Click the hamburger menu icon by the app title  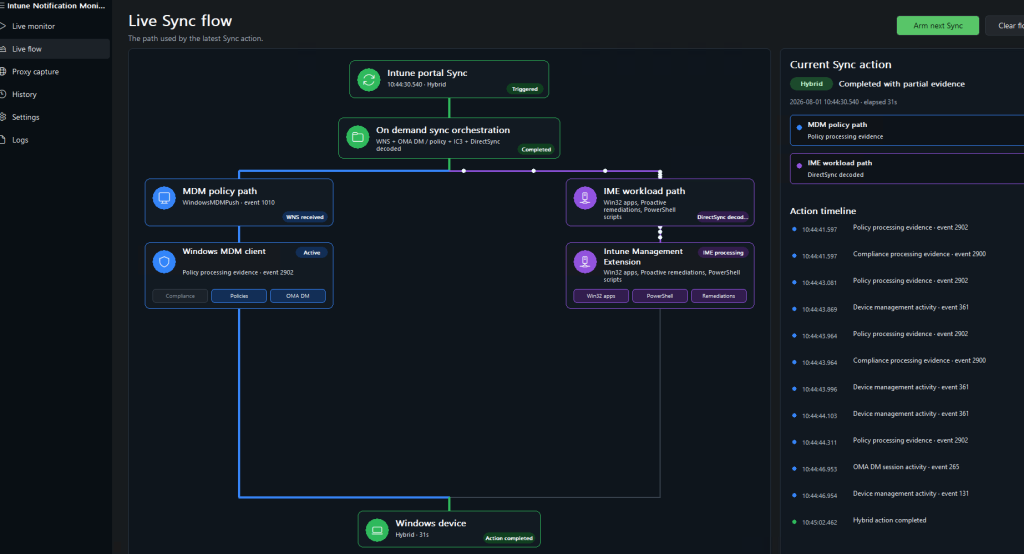(x=2, y=5)
